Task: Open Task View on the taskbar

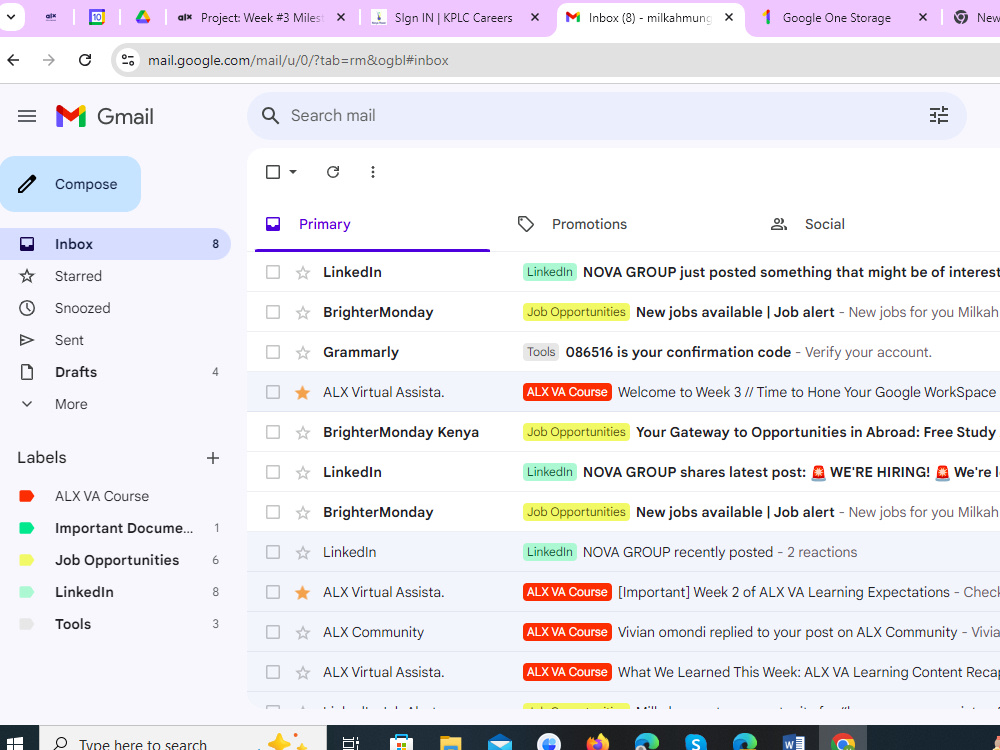Action: [x=350, y=743]
